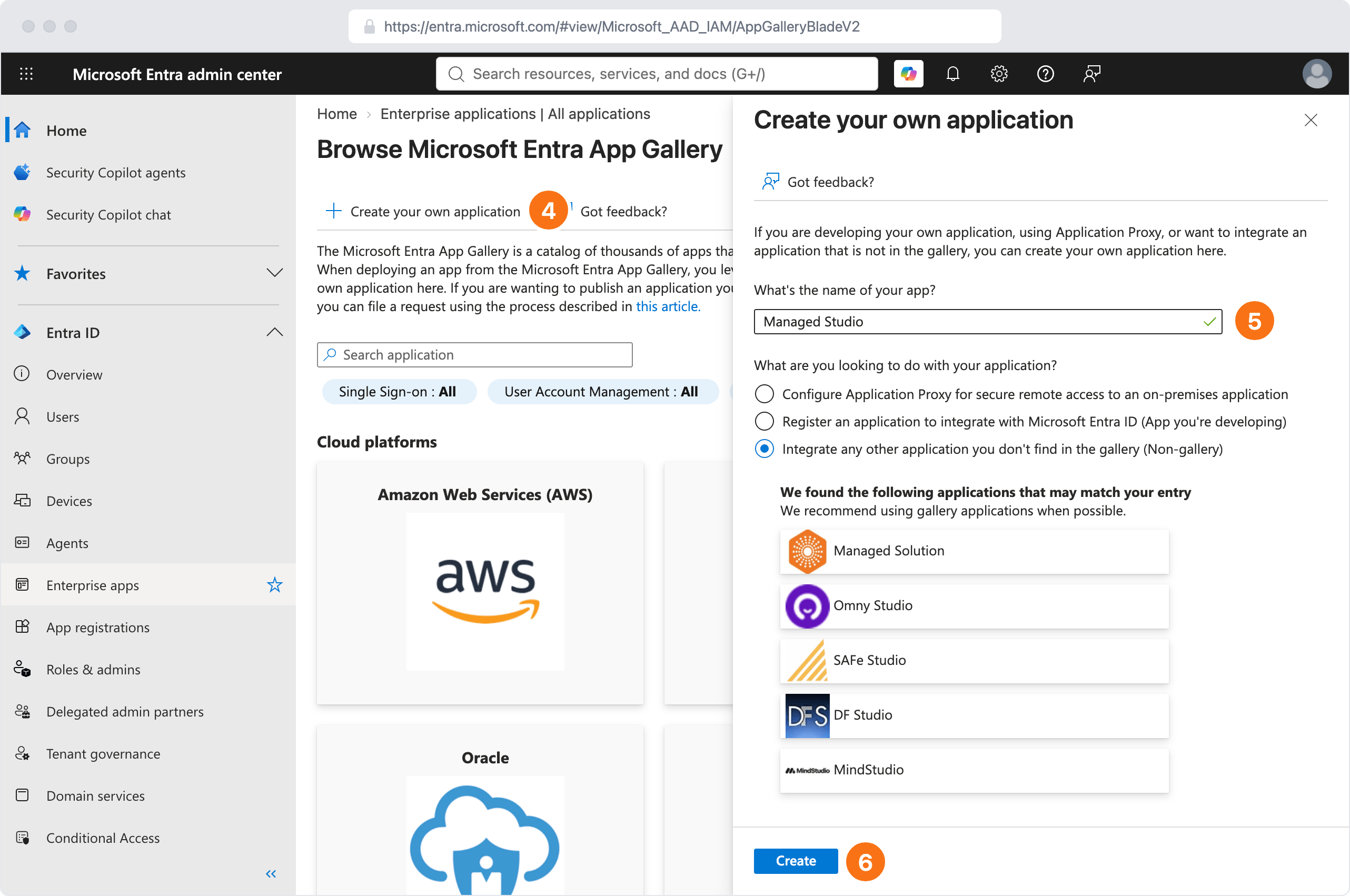Open the help question mark icon

pyautogui.click(x=1045, y=74)
